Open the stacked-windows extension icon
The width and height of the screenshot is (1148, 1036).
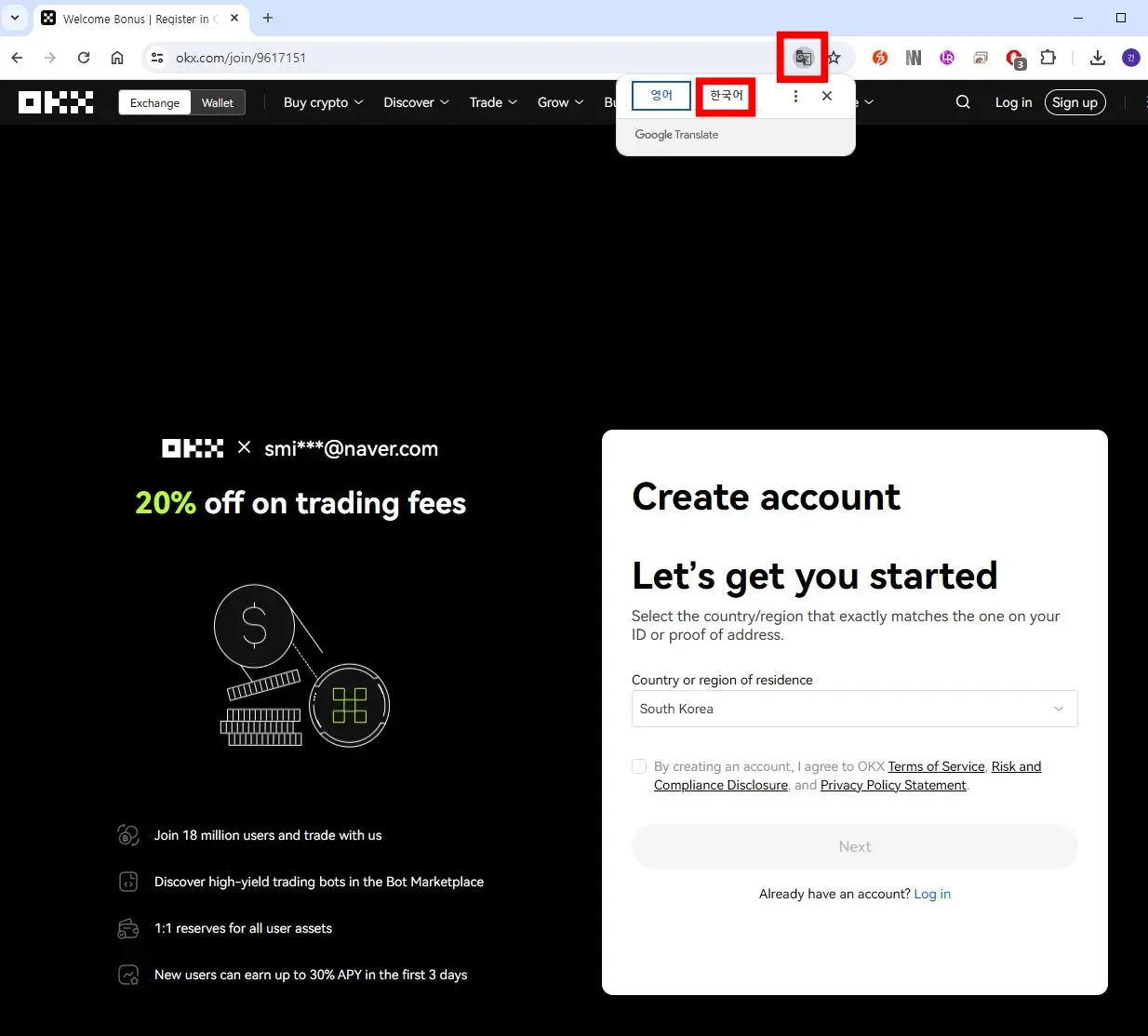981,58
